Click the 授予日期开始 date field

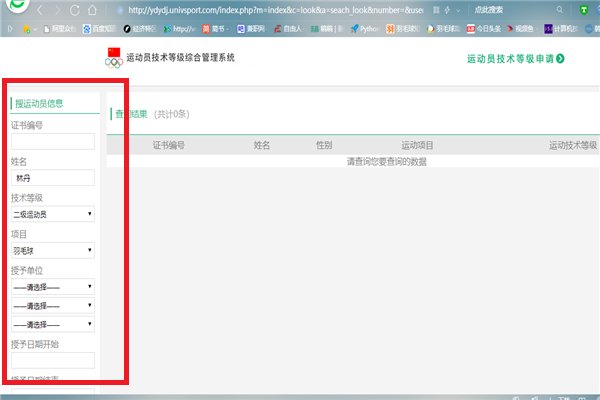[x=53, y=361]
